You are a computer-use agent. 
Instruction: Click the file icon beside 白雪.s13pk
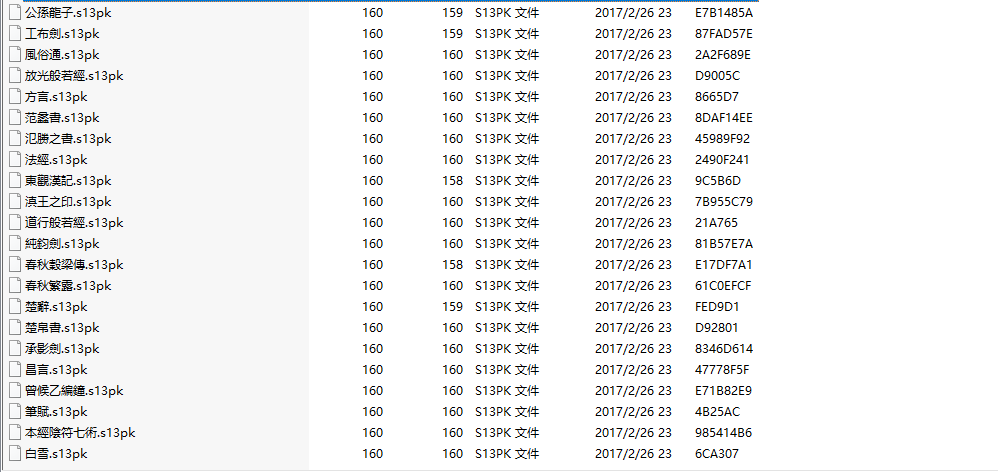click(x=14, y=454)
